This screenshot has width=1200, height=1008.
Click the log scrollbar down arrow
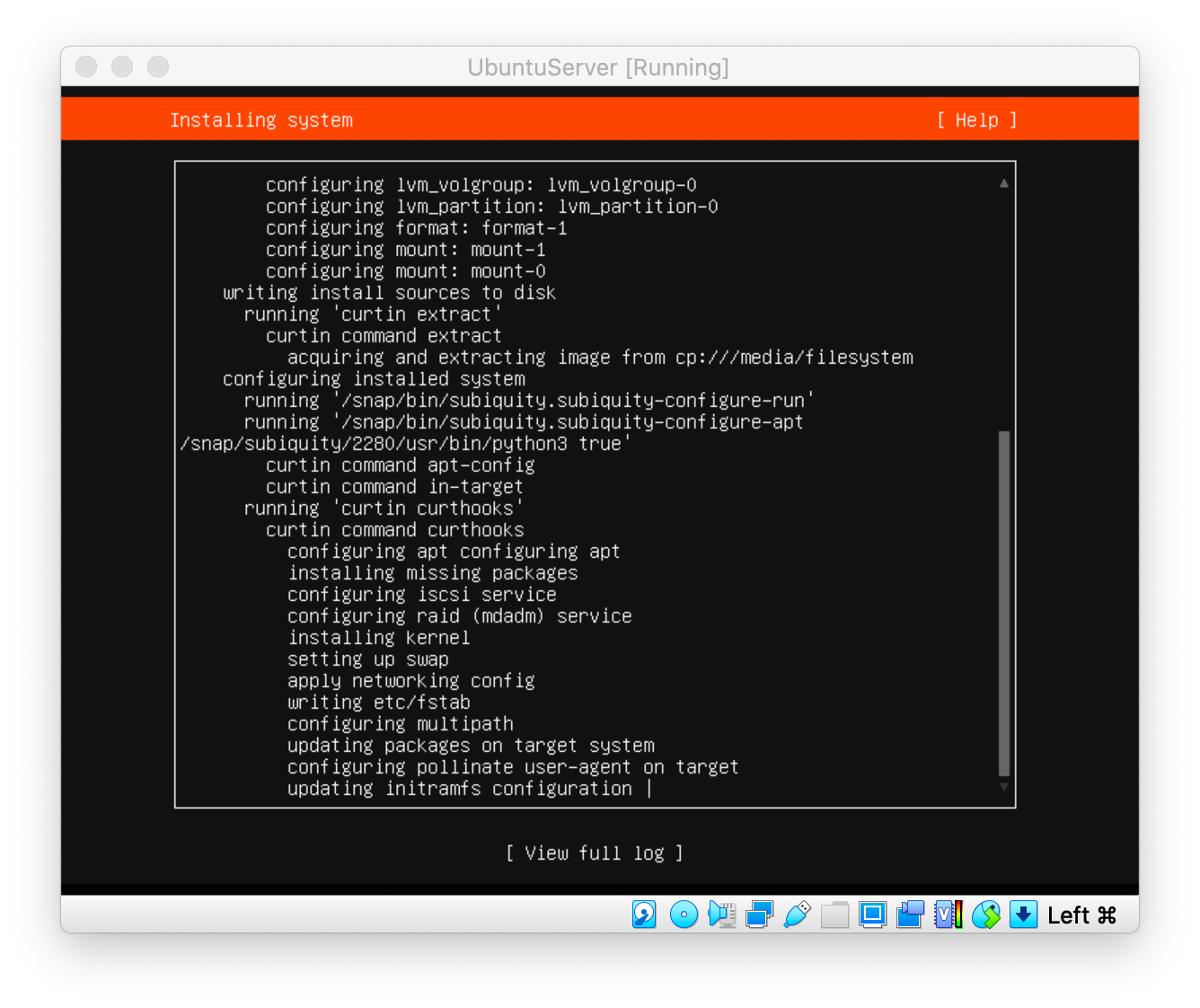click(x=1004, y=787)
